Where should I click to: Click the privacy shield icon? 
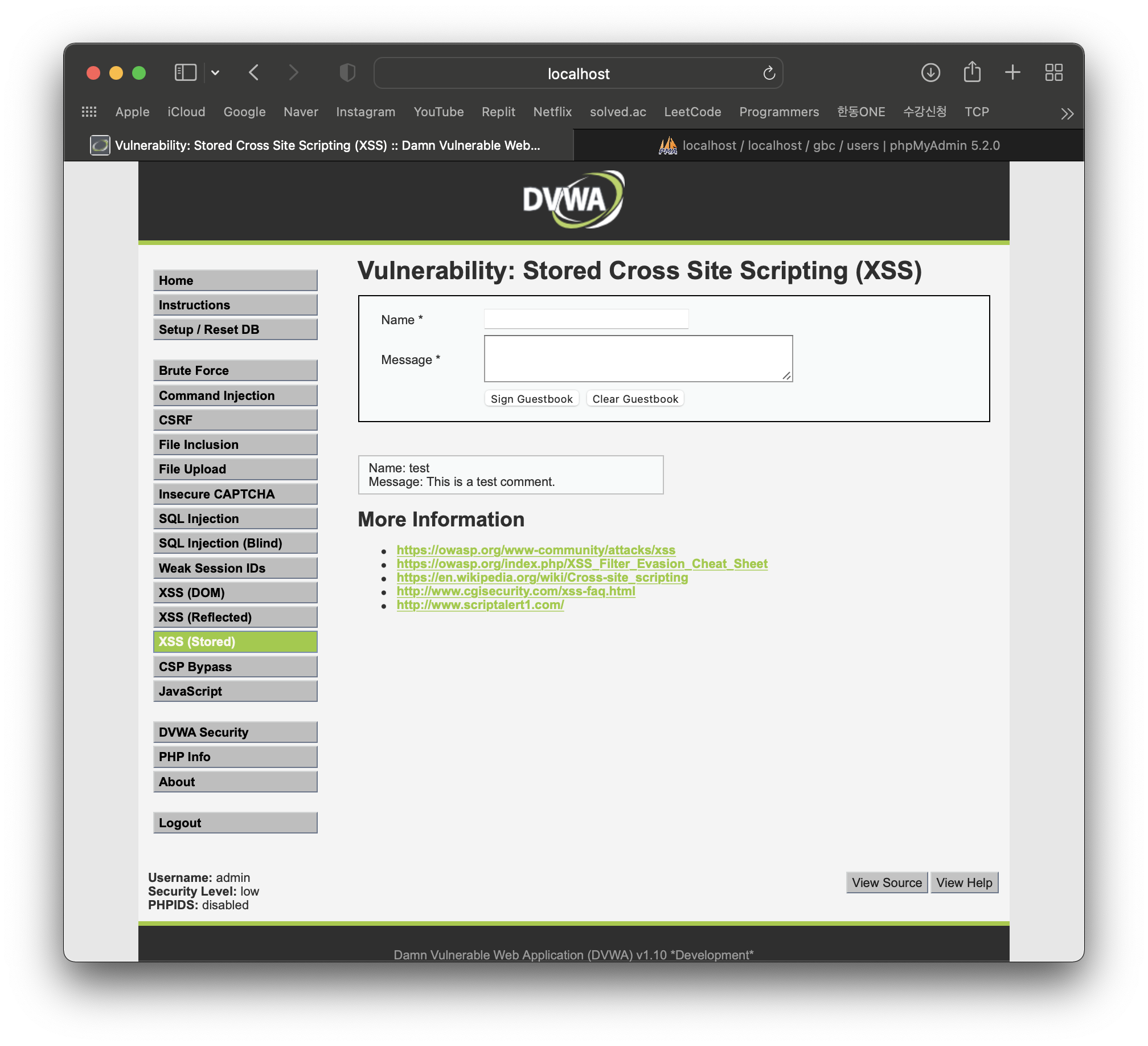[347, 73]
